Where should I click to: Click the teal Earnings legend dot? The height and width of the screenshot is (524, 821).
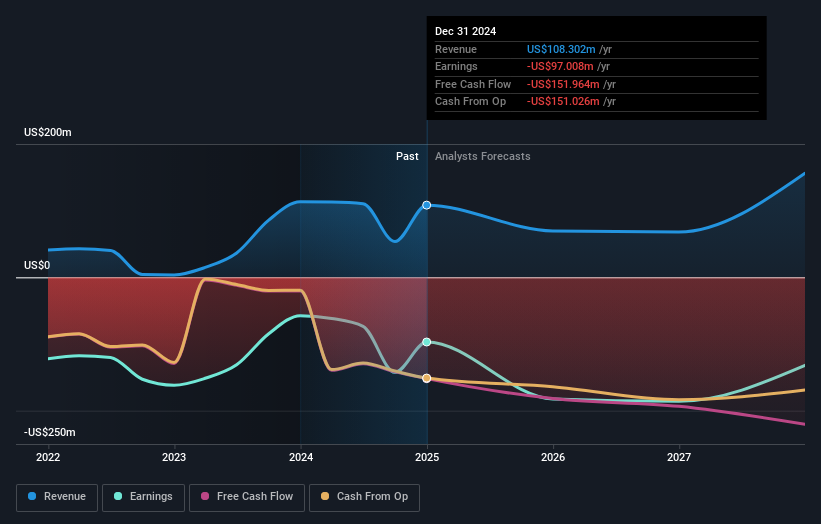(118, 496)
